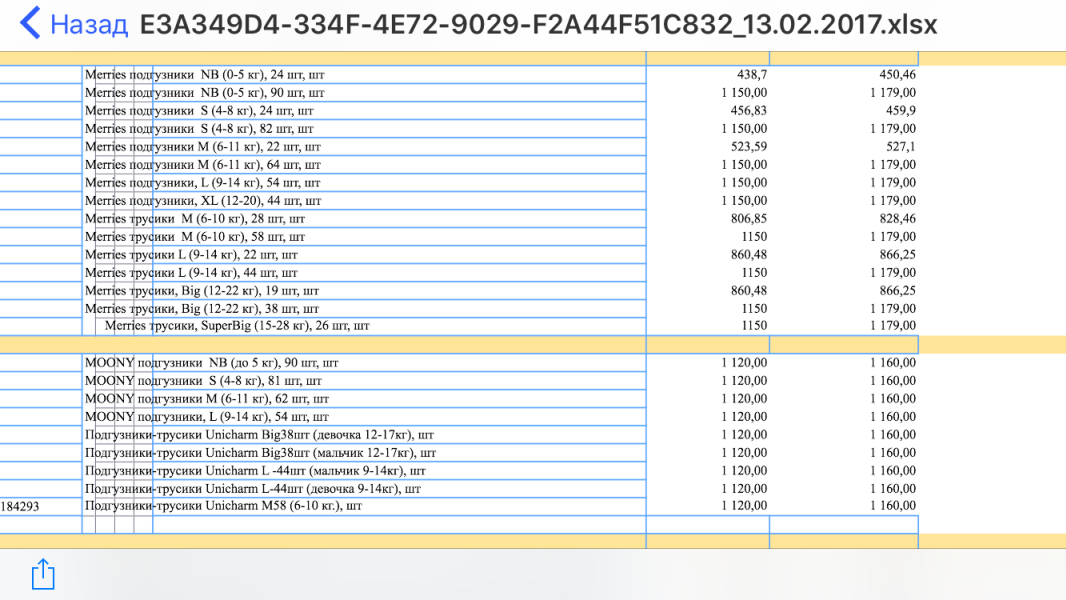Select price cell 527,1
1066x600 pixels.
[901, 147]
